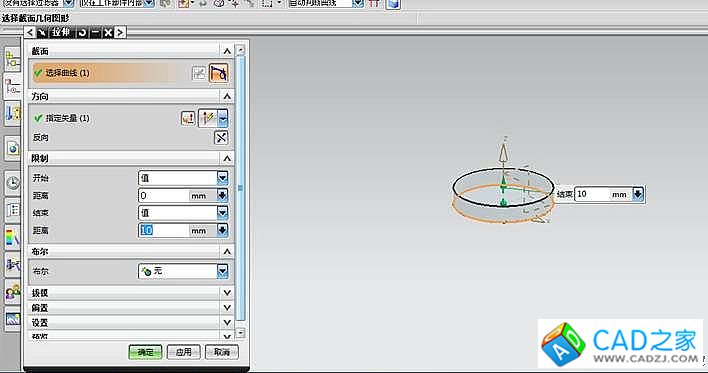Click the 反向 reverse direction icon

(x=221, y=138)
